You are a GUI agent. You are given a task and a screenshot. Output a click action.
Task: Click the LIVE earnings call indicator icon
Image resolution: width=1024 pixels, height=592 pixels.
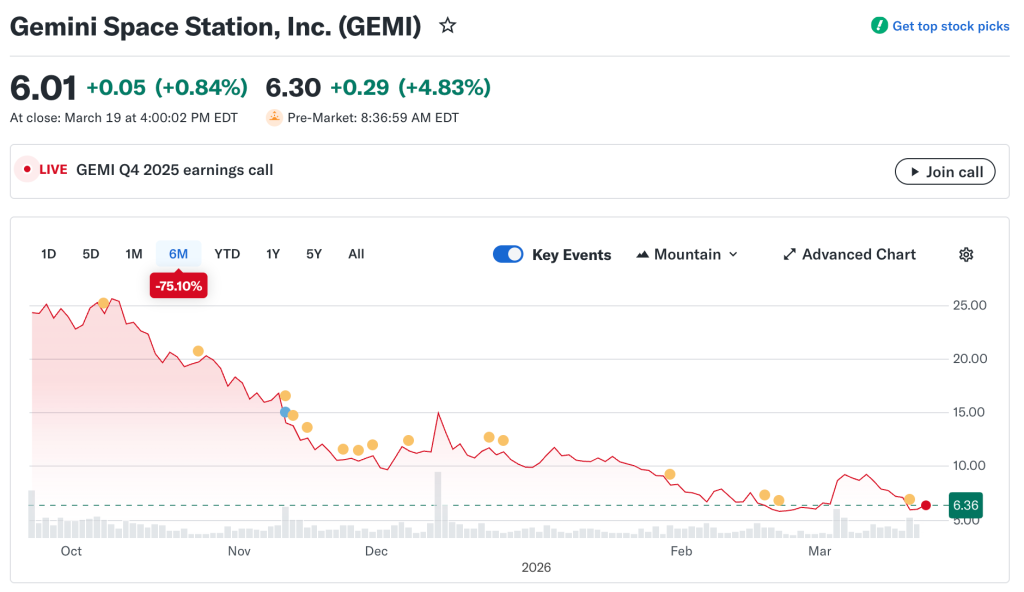tap(27, 170)
